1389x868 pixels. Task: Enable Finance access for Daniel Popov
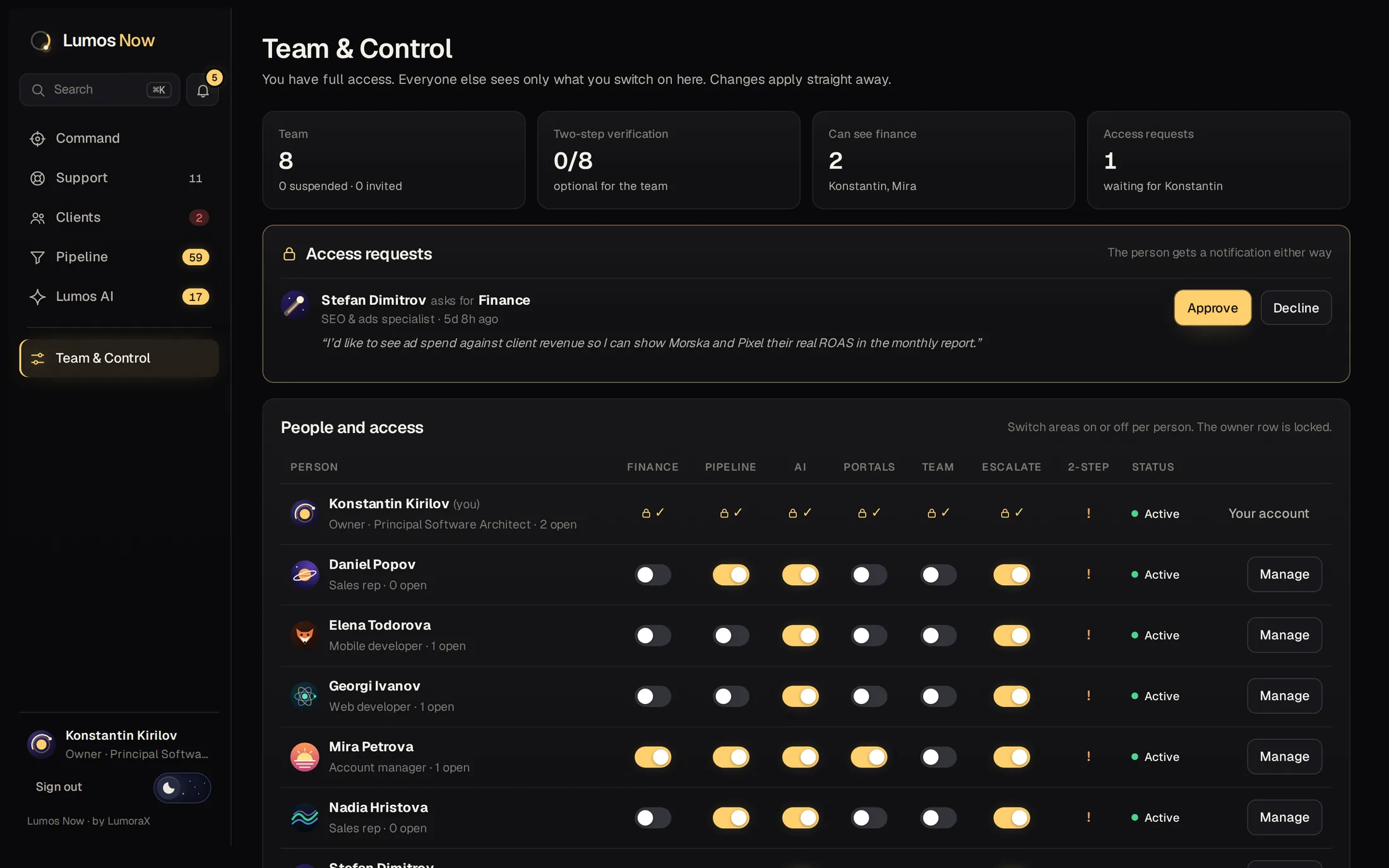pyautogui.click(x=653, y=574)
